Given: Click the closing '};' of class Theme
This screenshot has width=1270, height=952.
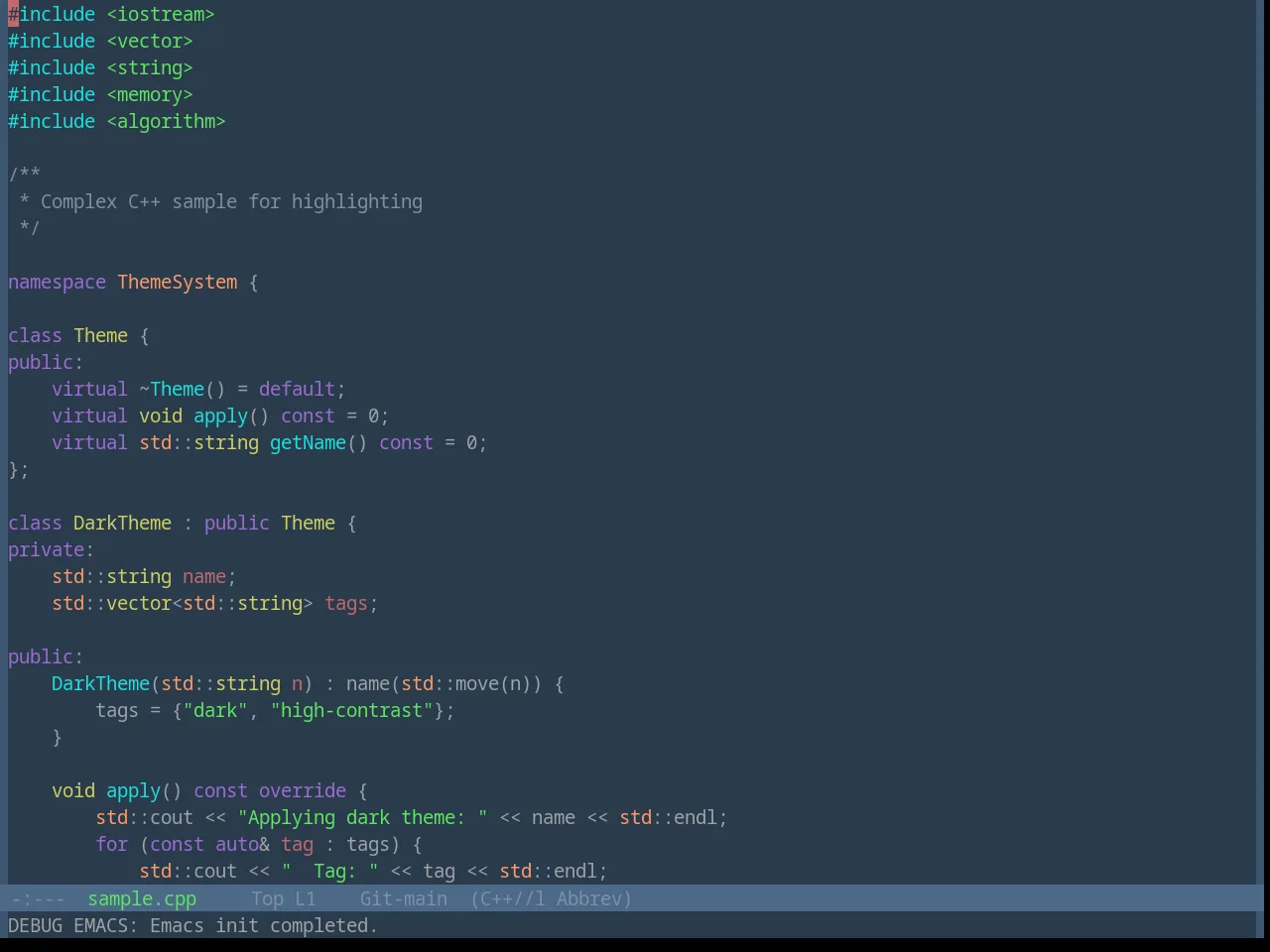Looking at the screenshot, I should [x=19, y=470].
